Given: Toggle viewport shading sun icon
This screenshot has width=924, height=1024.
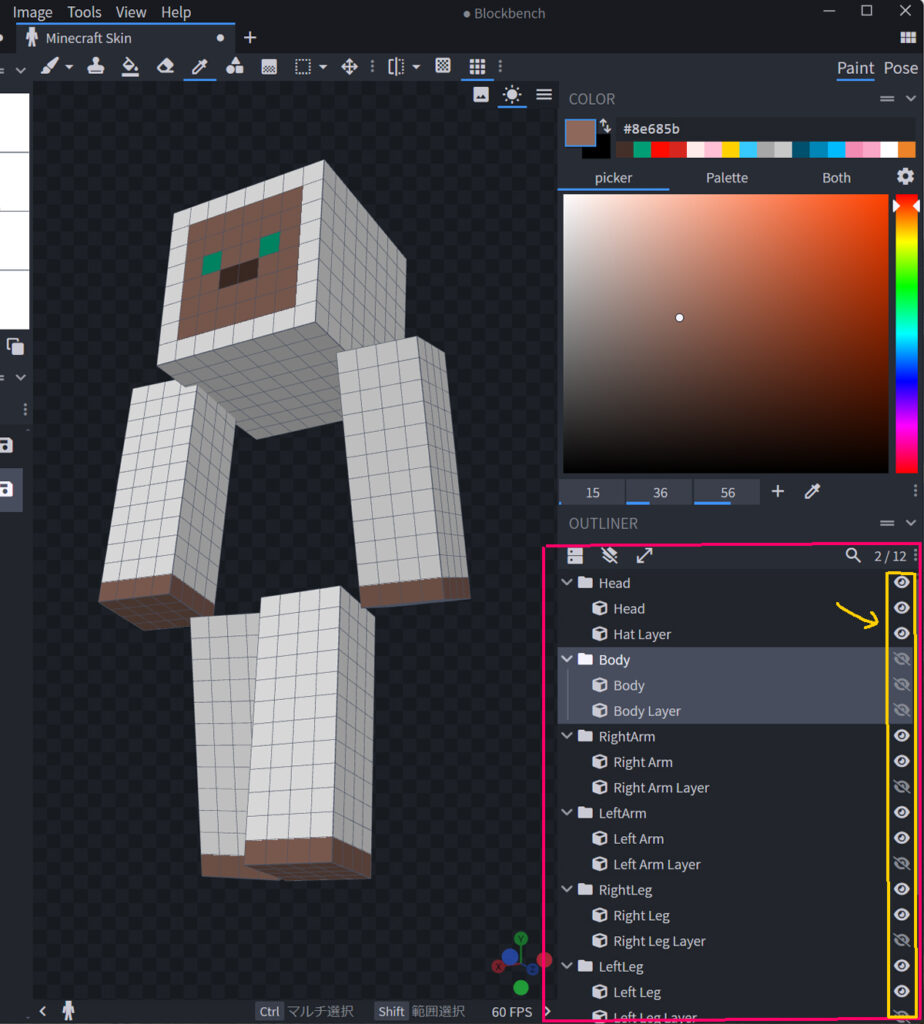Looking at the screenshot, I should [512, 94].
